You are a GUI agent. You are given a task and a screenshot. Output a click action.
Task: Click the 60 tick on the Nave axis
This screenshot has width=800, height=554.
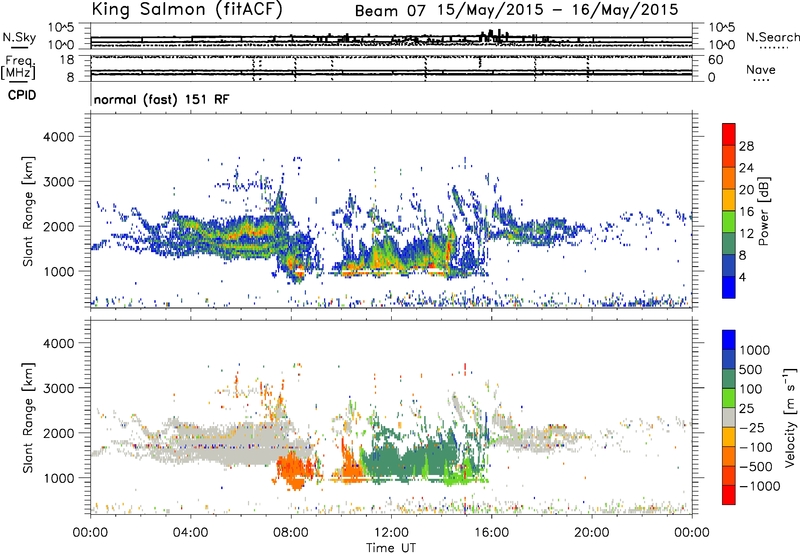[x=714, y=60]
